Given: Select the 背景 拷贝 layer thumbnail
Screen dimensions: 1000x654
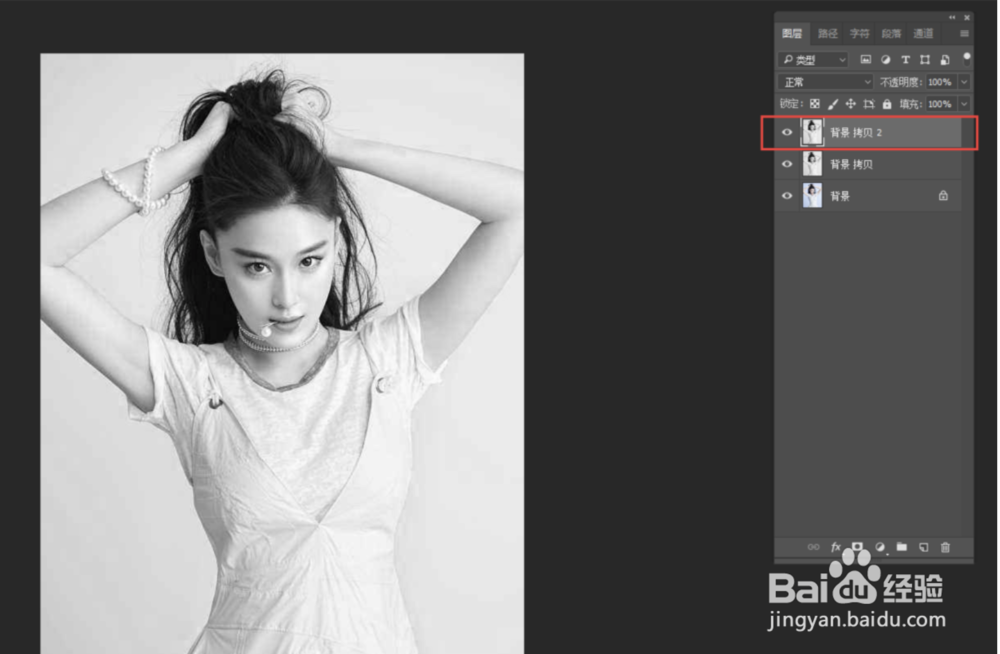Looking at the screenshot, I should [x=812, y=164].
